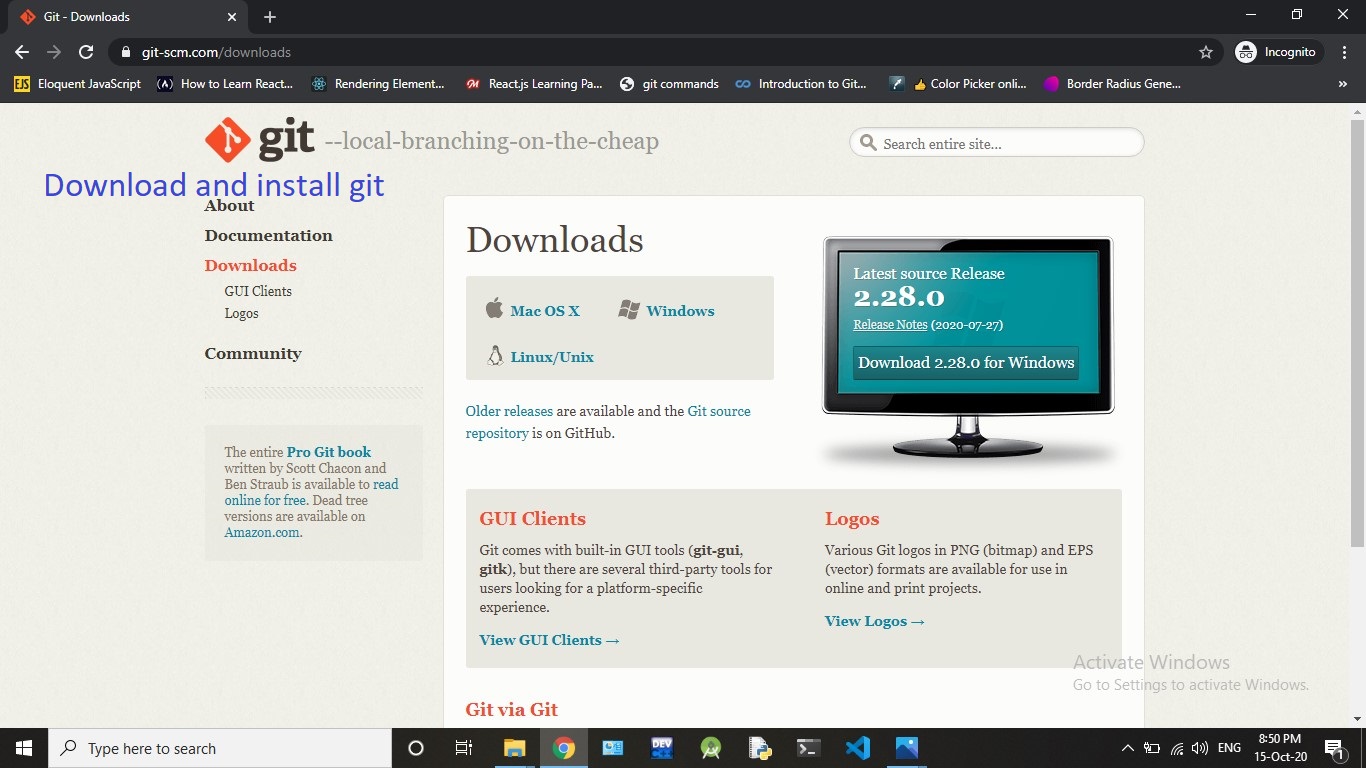Open the volume control in tray
Screen dimensions: 1366x768
pos(1200,748)
